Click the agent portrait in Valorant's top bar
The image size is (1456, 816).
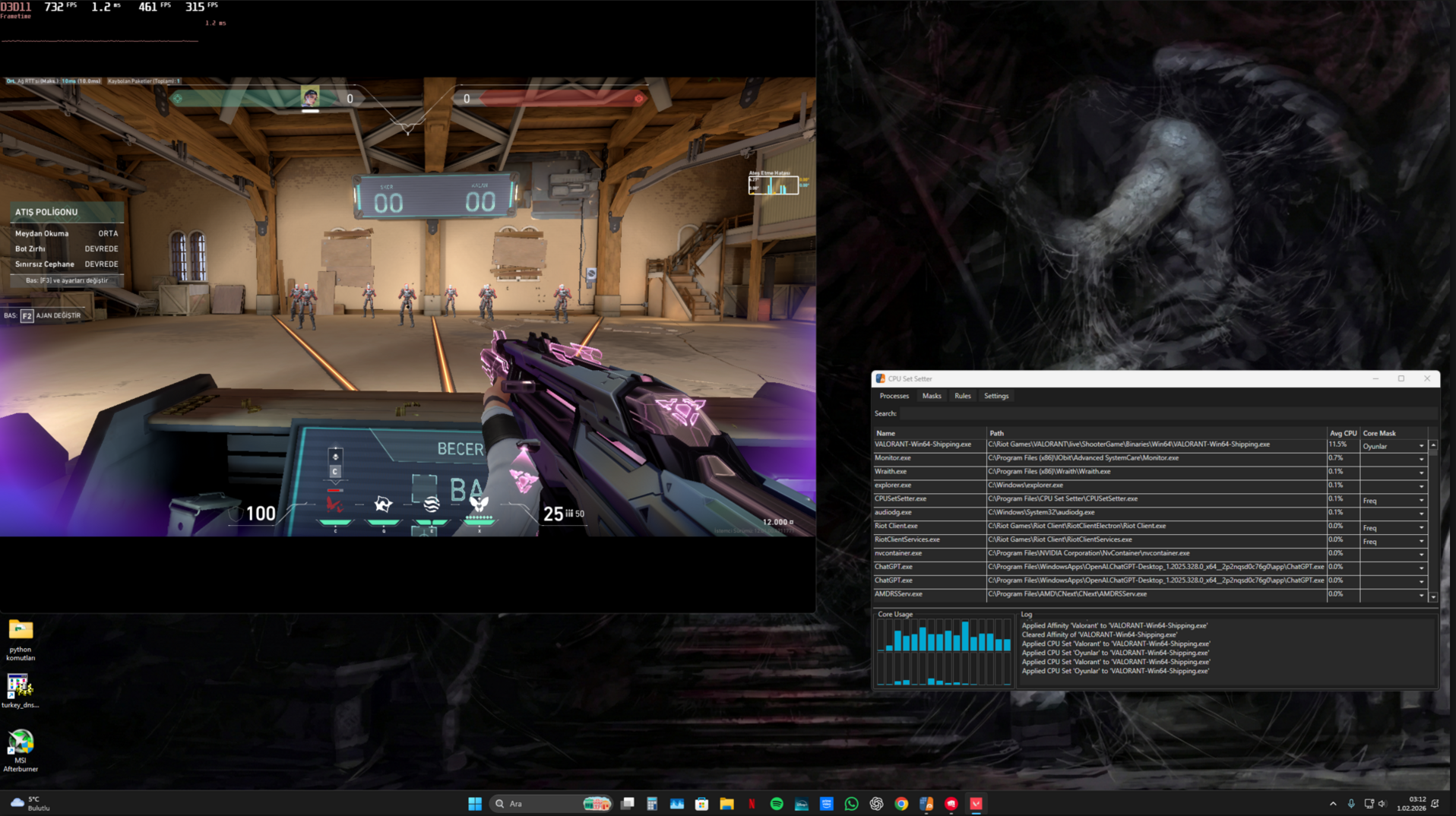[310, 97]
